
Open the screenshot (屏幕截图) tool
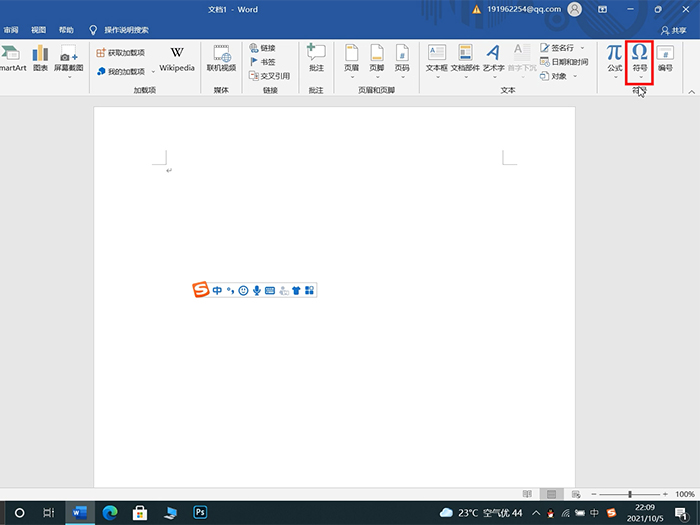pos(68,62)
